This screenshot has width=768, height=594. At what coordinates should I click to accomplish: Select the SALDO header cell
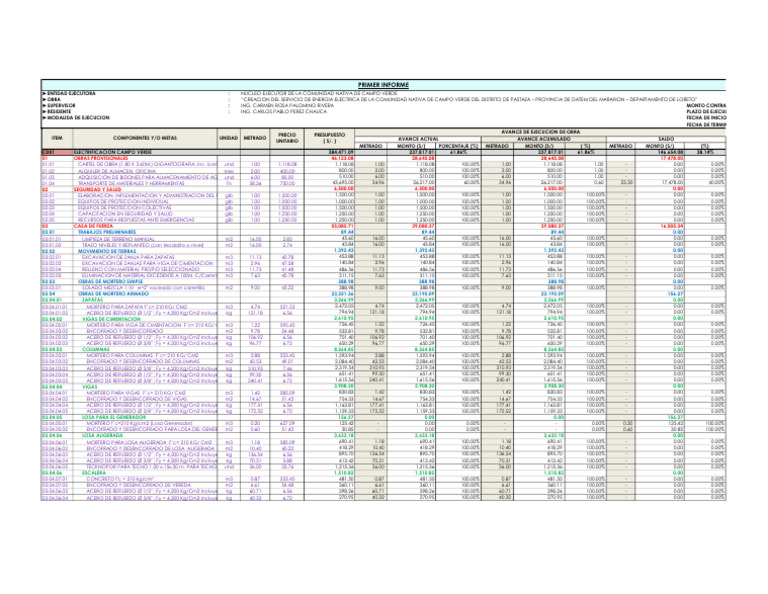714,139
